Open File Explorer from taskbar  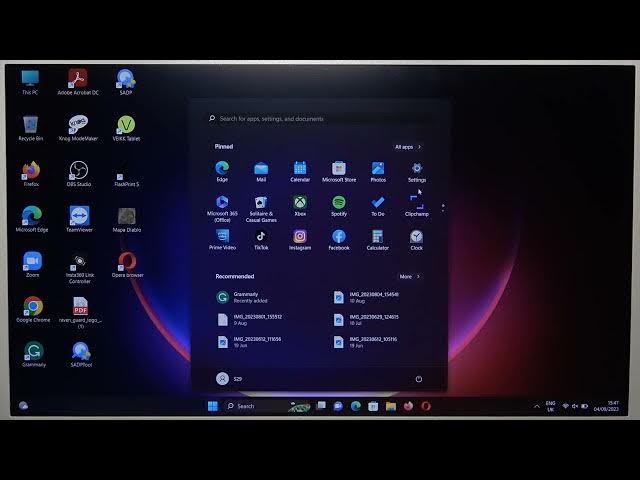(391, 406)
